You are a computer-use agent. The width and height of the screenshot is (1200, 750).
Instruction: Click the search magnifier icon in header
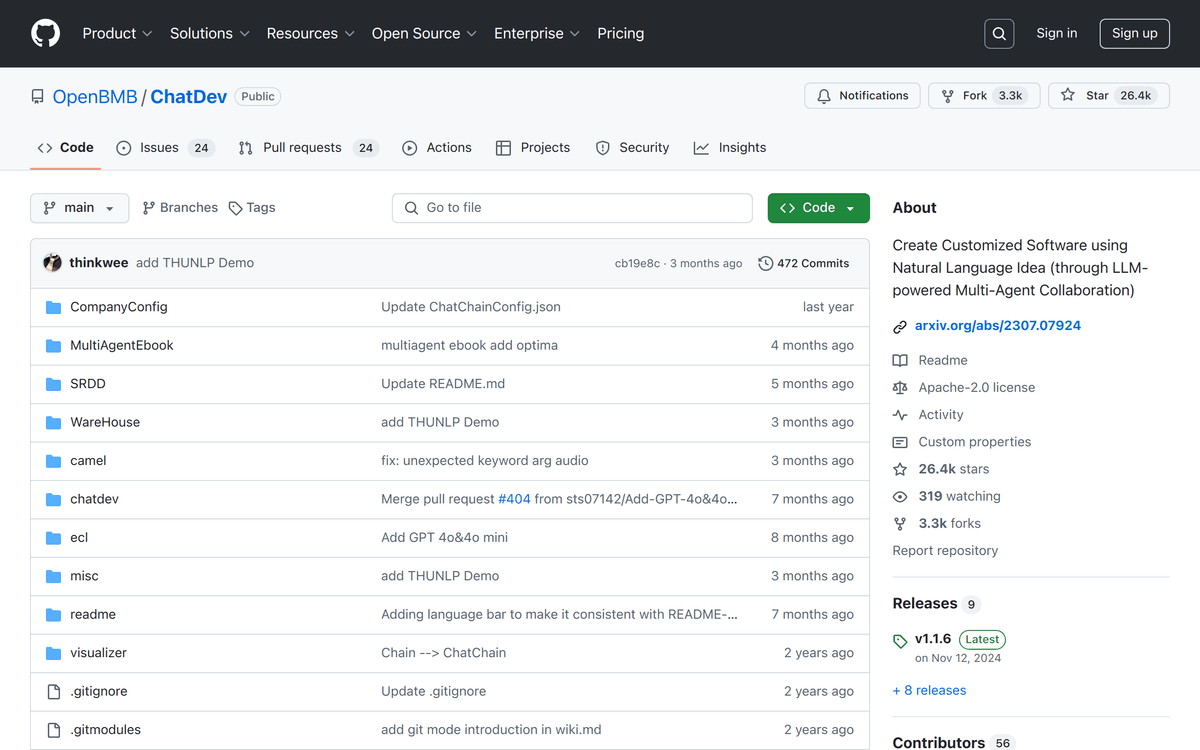pos(999,34)
